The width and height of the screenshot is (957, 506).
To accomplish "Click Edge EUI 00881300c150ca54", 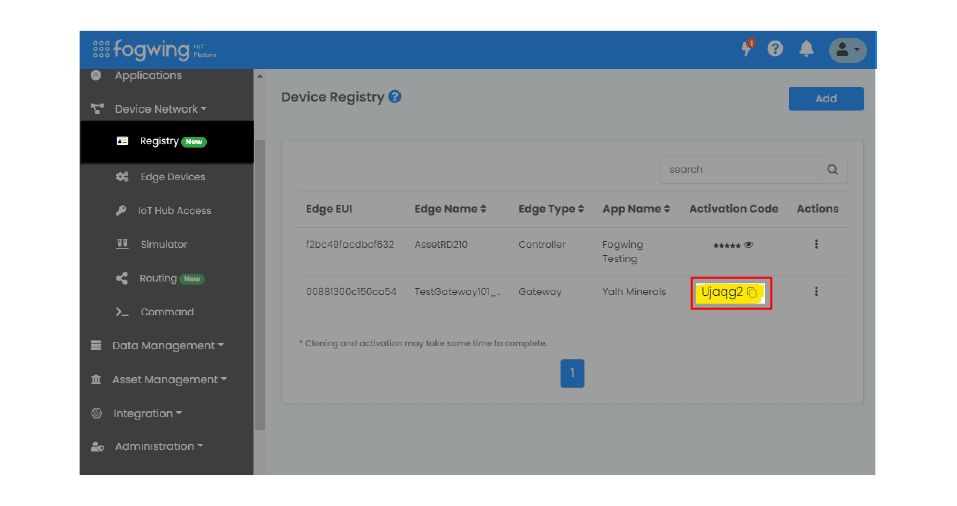I will pos(351,292).
